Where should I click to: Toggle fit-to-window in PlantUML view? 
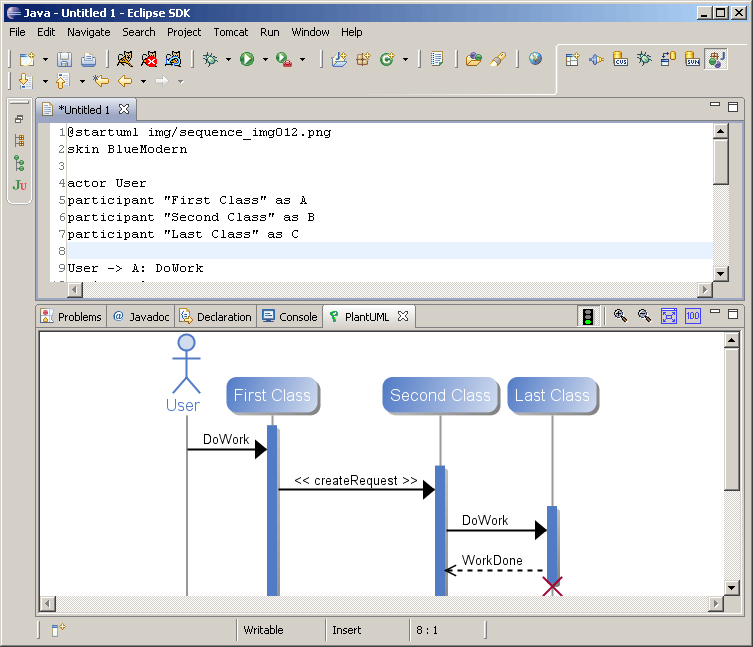[668, 316]
